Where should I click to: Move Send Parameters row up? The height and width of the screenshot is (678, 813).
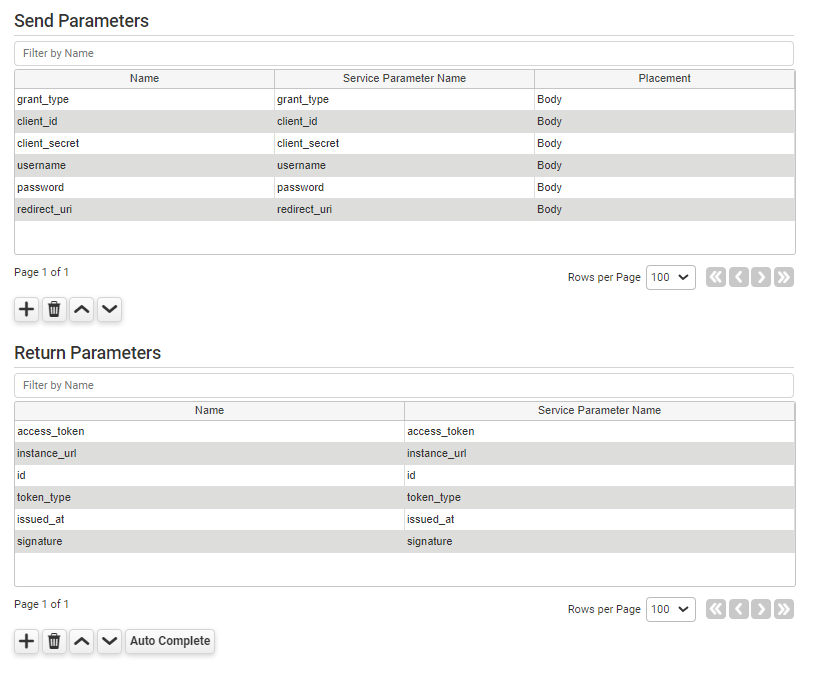click(81, 309)
